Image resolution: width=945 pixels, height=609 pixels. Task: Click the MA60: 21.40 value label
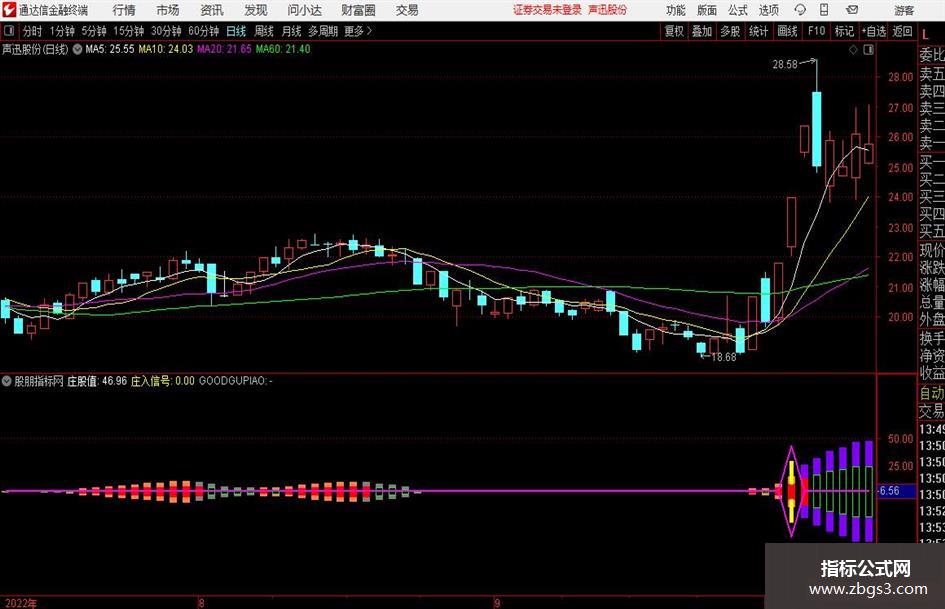point(283,49)
